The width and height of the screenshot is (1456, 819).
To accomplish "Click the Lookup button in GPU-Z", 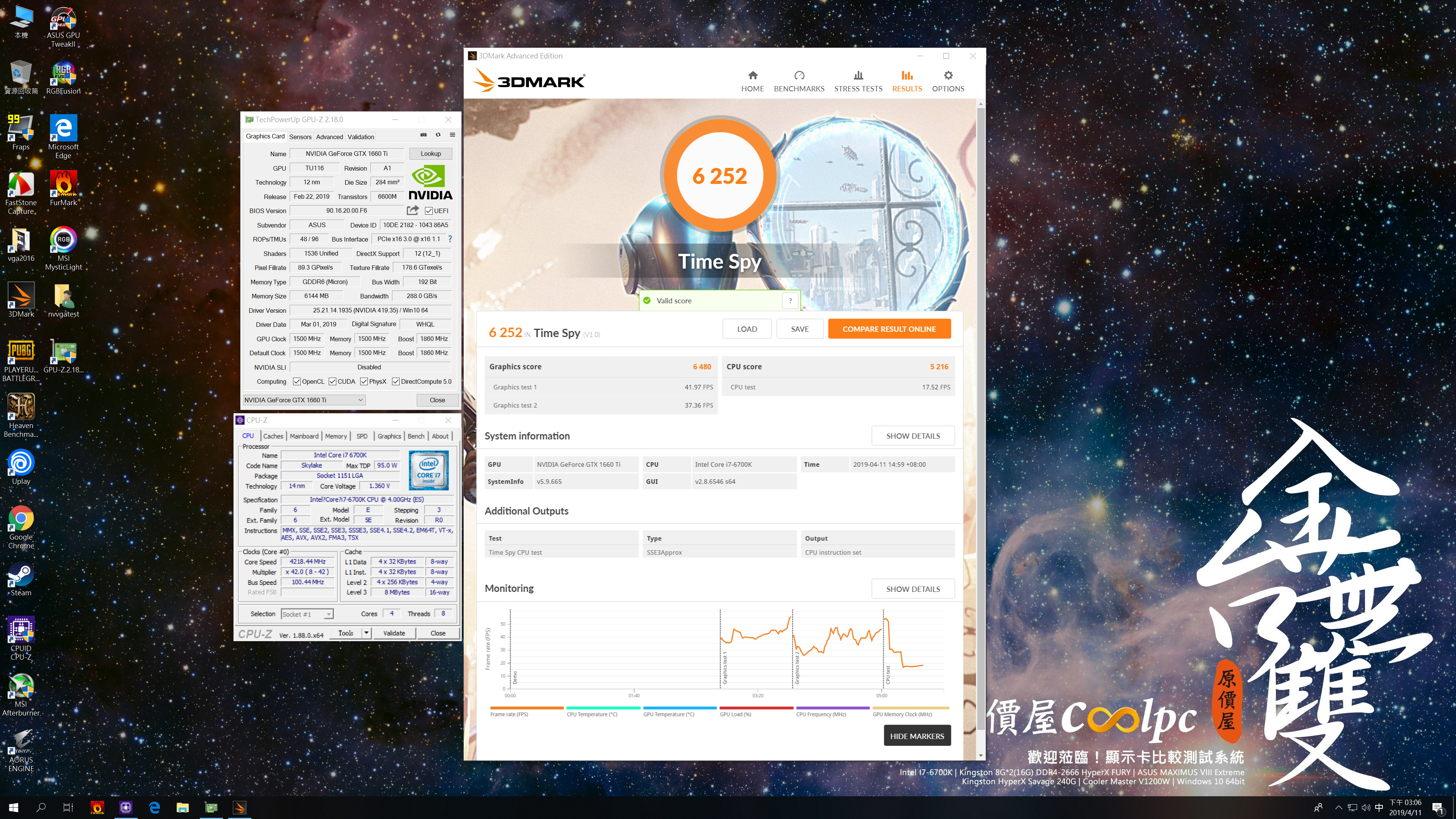I will tap(430, 154).
